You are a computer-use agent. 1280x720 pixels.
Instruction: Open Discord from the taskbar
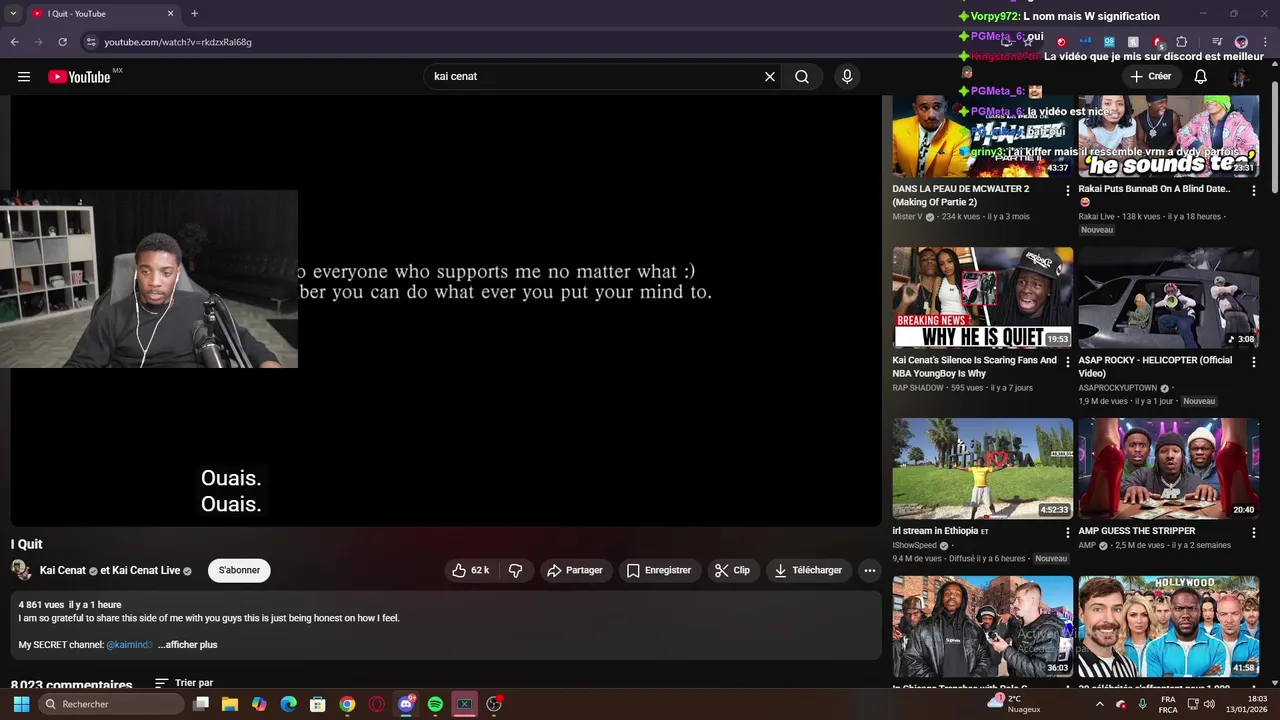pos(406,704)
